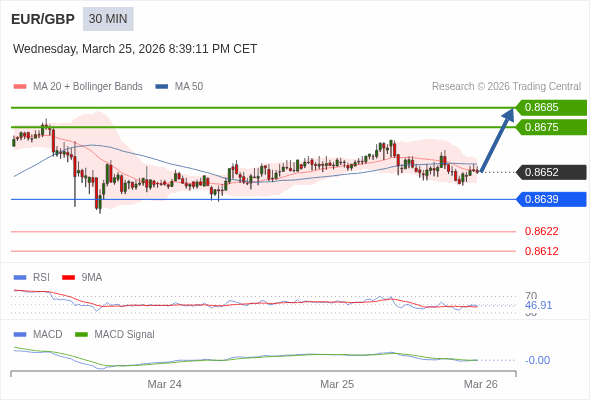
Task: Click the 30 MIN timeframe badge
Action: click(108, 19)
